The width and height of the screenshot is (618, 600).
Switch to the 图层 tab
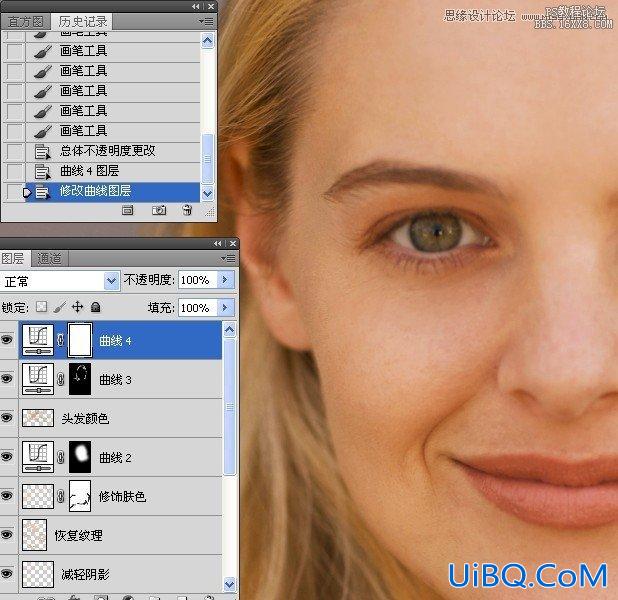point(12,259)
